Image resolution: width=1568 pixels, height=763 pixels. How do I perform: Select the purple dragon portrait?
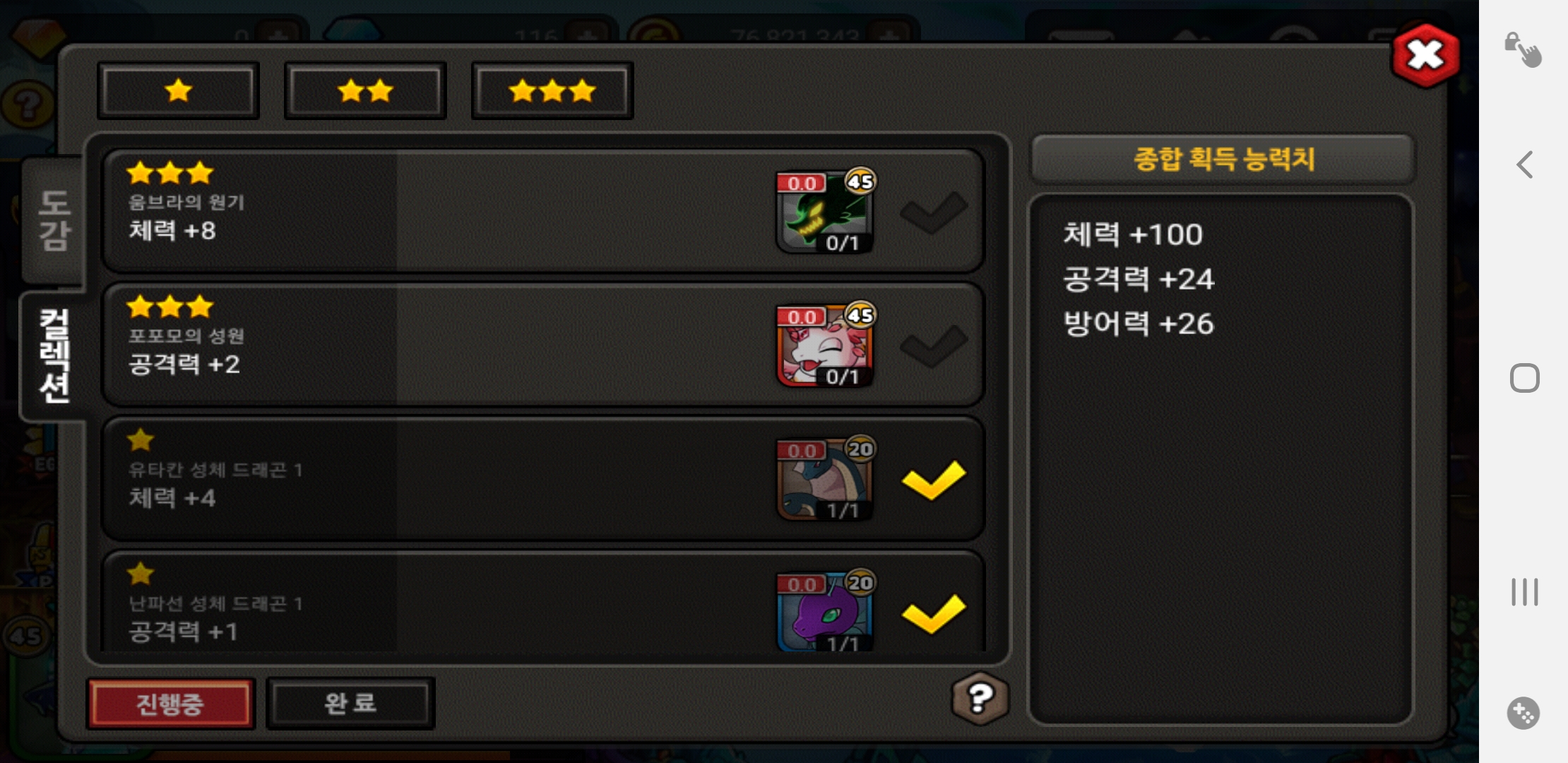click(825, 613)
